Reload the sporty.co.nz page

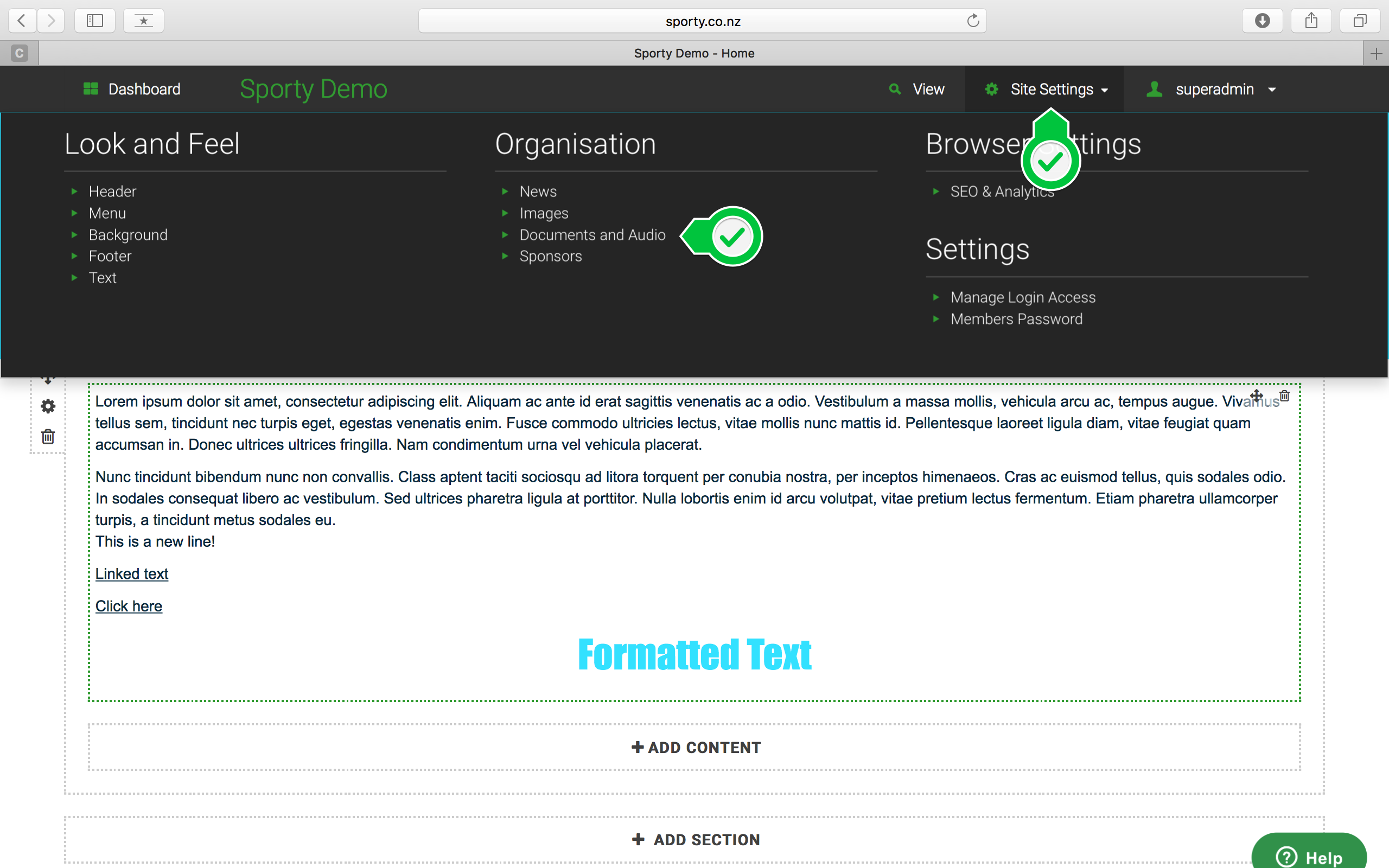(973, 21)
